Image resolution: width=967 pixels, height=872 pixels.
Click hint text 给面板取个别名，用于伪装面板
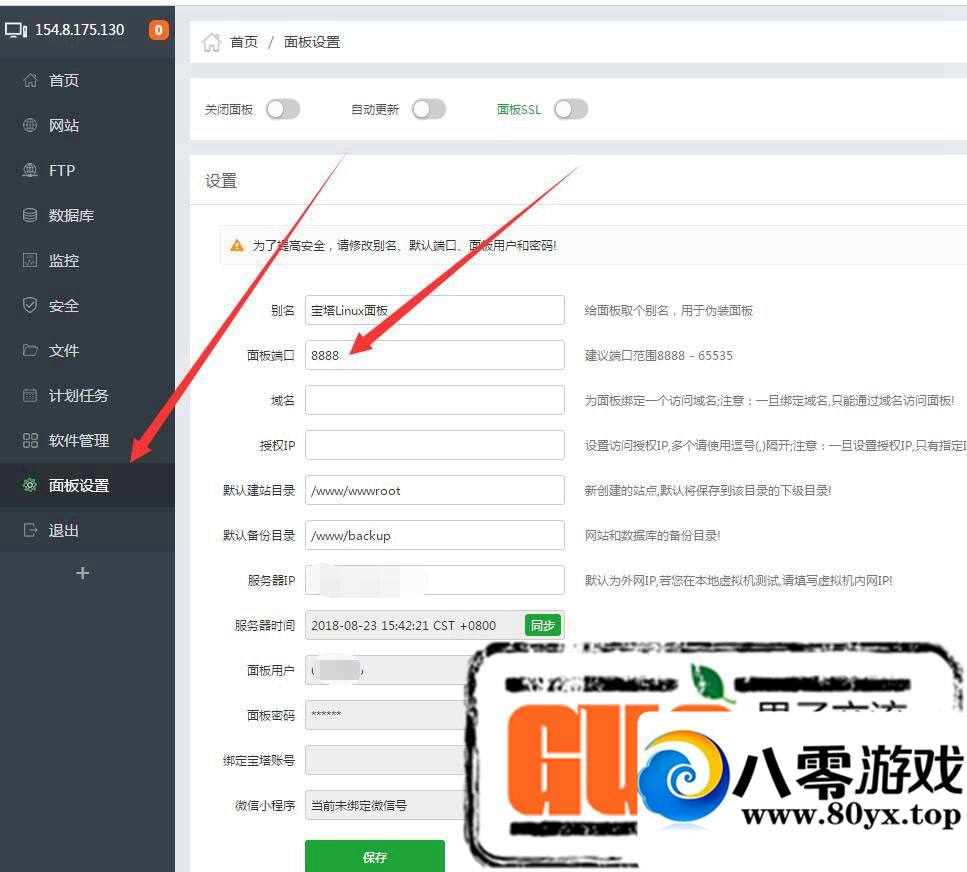click(x=669, y=311)
